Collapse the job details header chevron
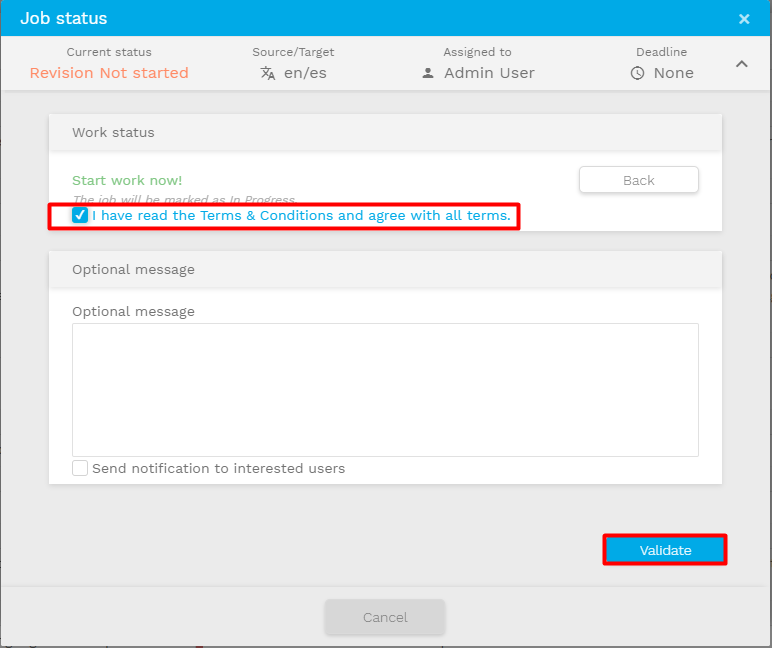Image resolution: width=772 pixels, height=648 pixels. pos(741,64)
